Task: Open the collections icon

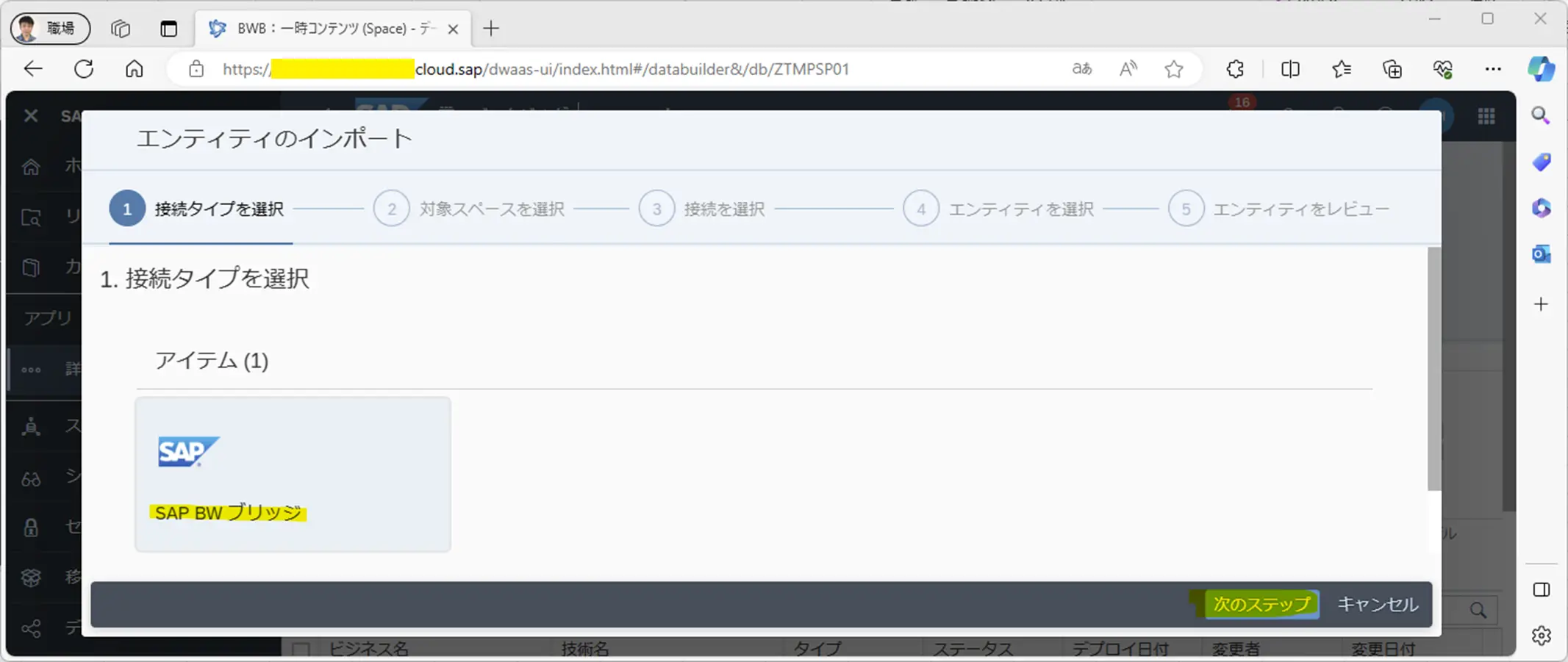Action: pos(1392,69)
